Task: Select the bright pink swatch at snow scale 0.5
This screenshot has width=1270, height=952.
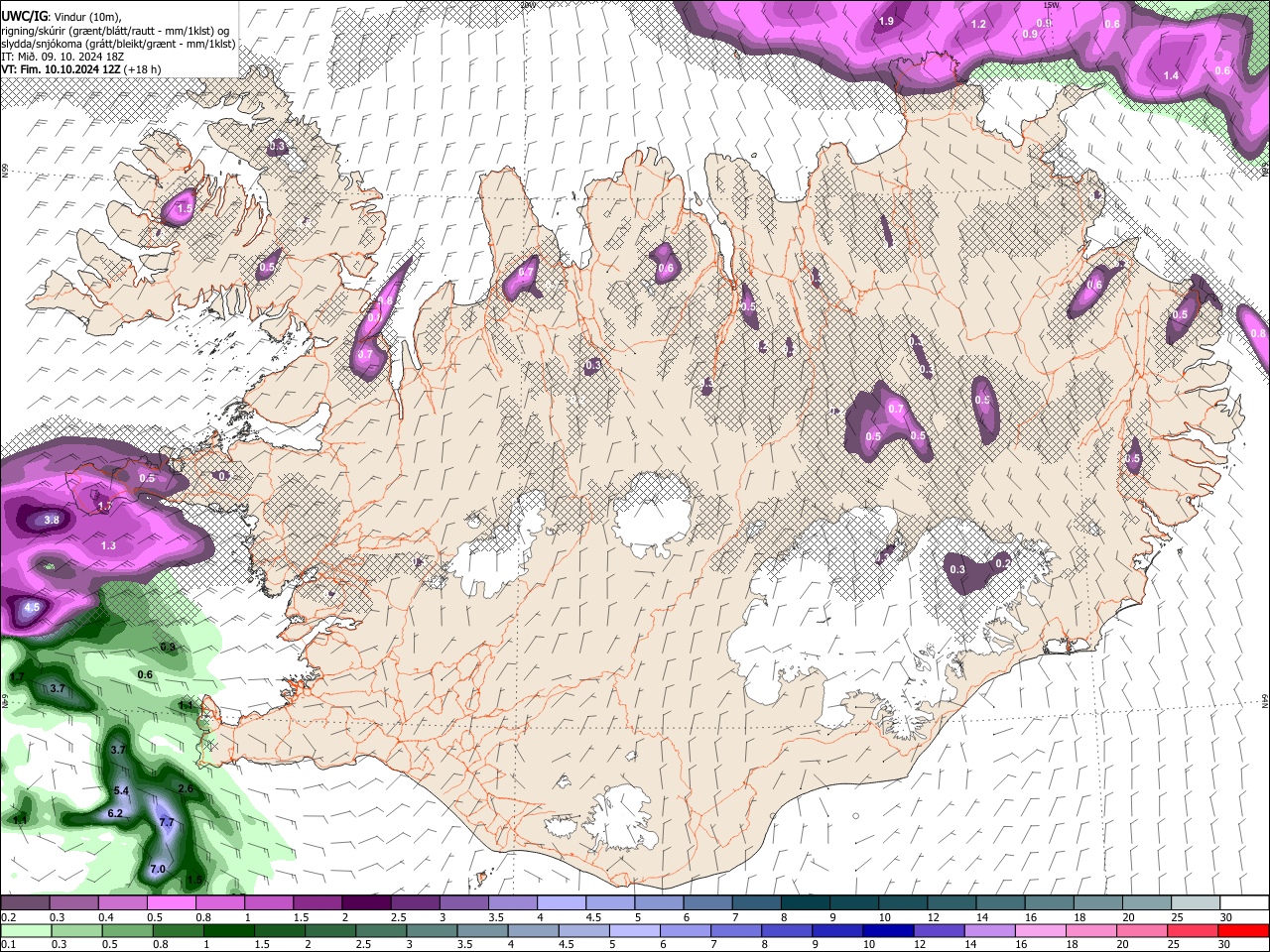Action: click(x=172, y=903)
